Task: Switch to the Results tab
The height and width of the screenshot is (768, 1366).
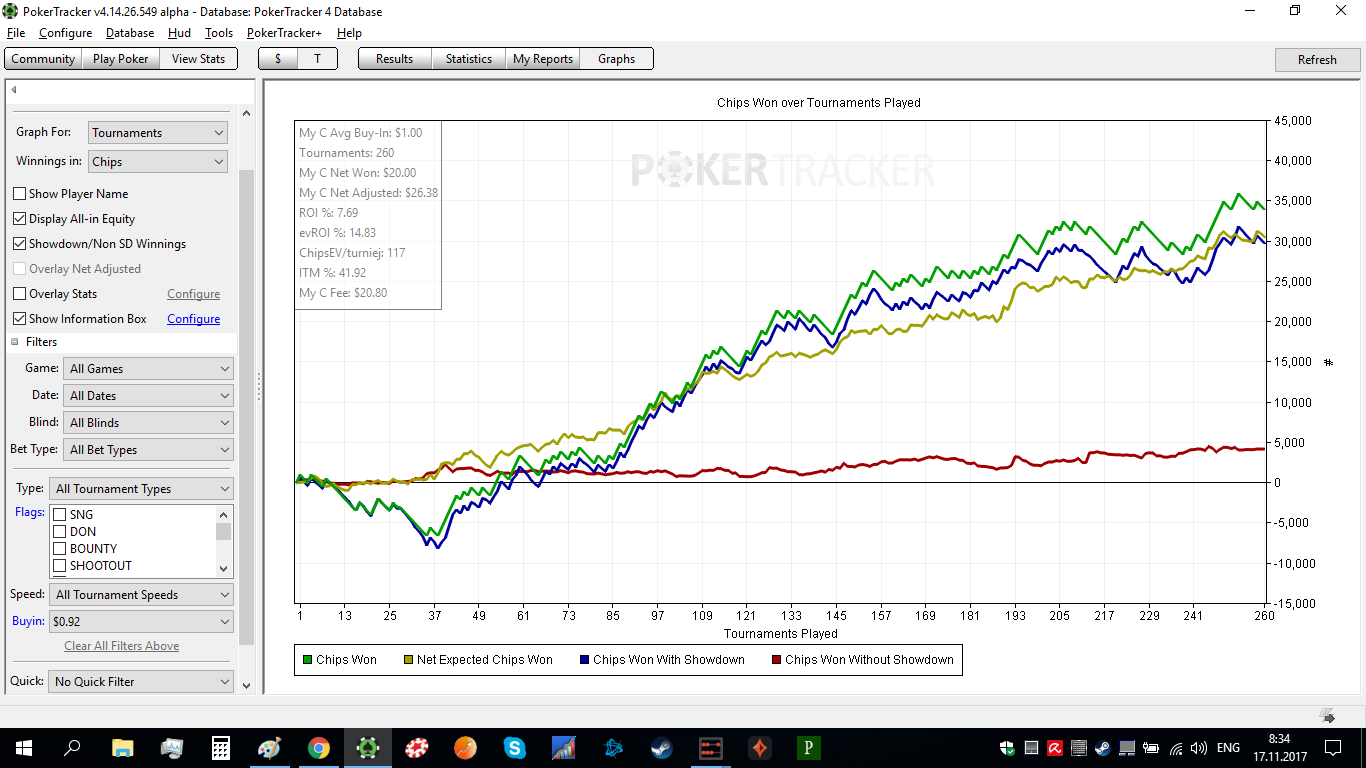Action: (394, 59)
